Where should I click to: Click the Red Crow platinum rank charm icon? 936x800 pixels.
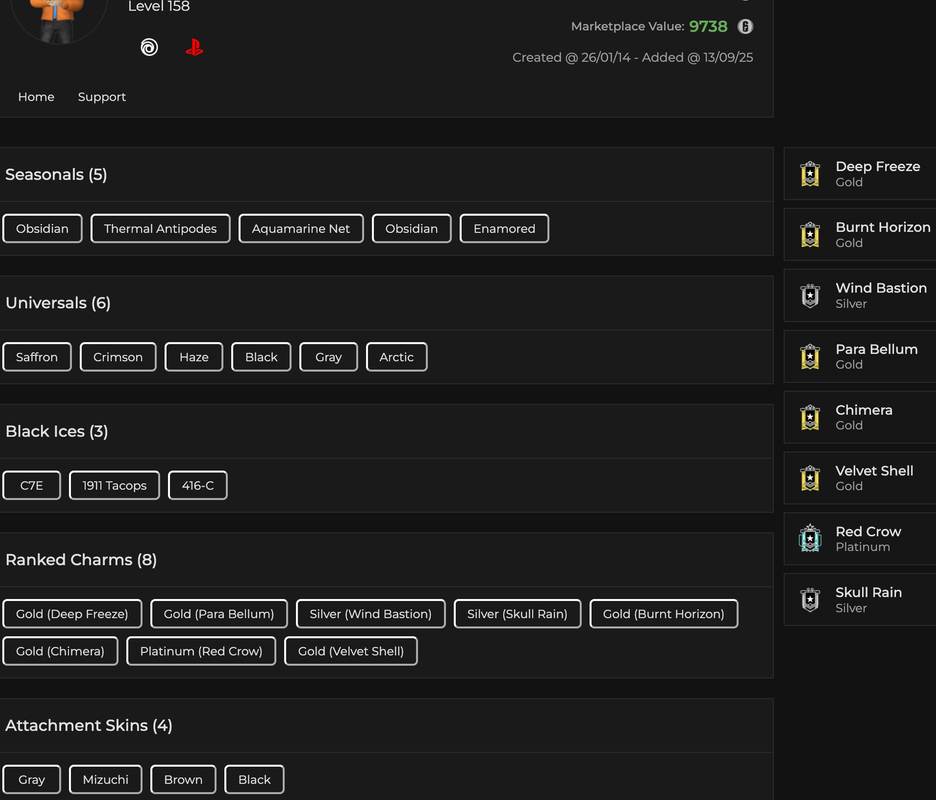[x=810, y=539]
